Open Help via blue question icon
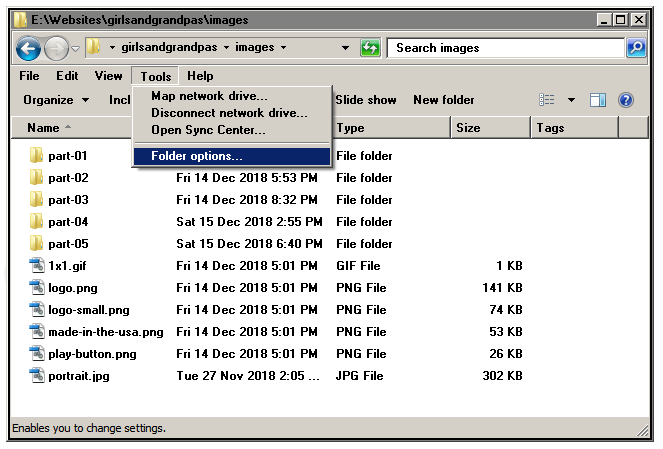Screen dimensions: 663x449 coord(626,100)
